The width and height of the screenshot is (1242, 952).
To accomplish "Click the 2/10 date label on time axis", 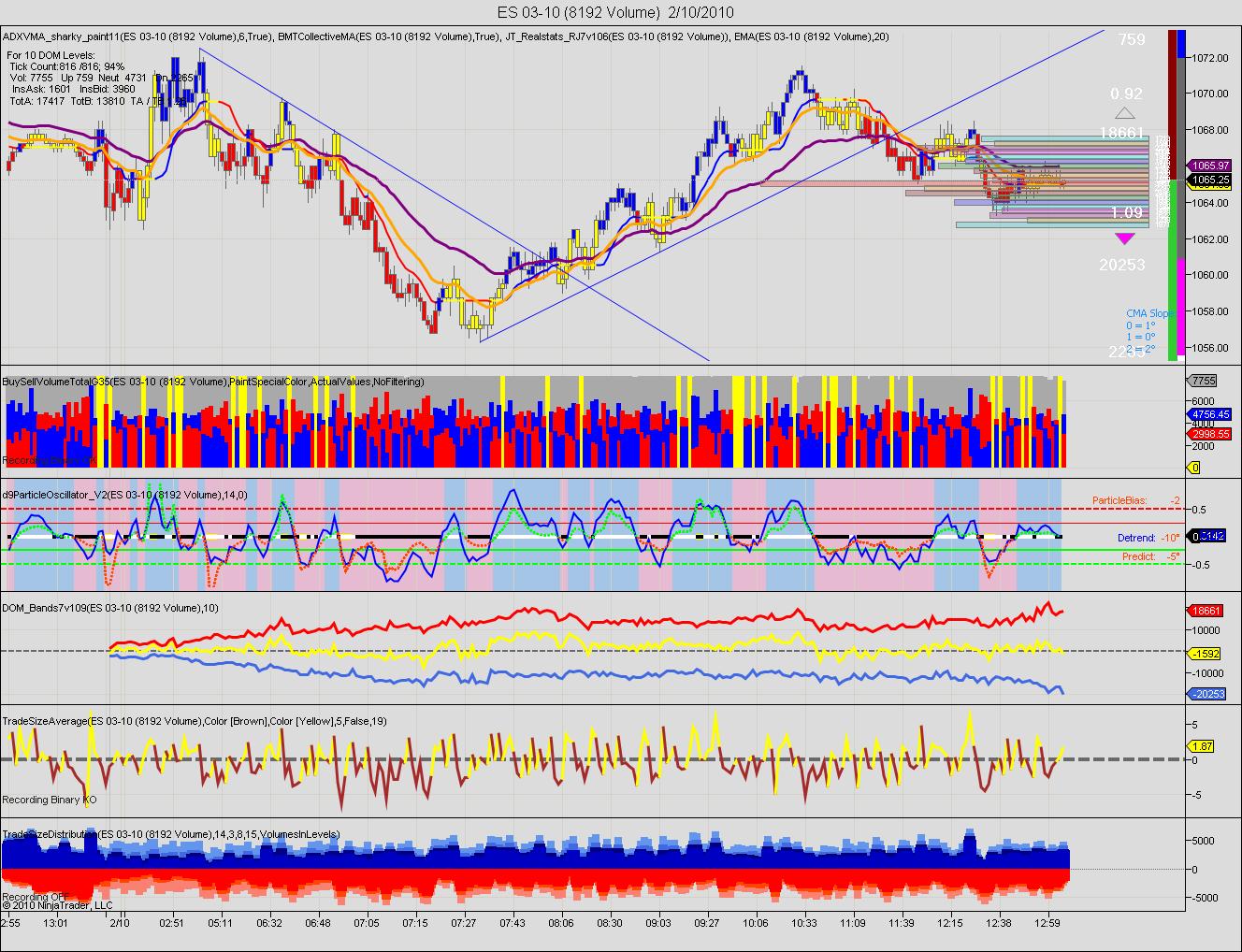I will (120, 922).
